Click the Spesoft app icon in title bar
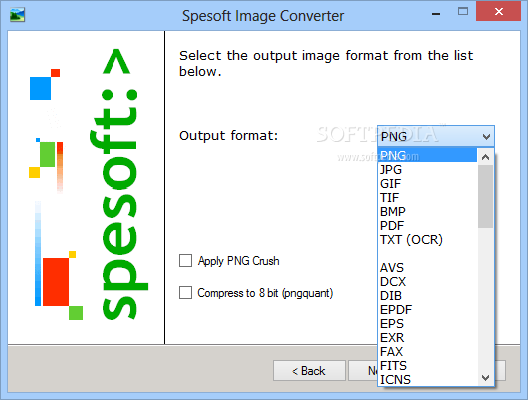528x400 pixels. tap(17, 15)
